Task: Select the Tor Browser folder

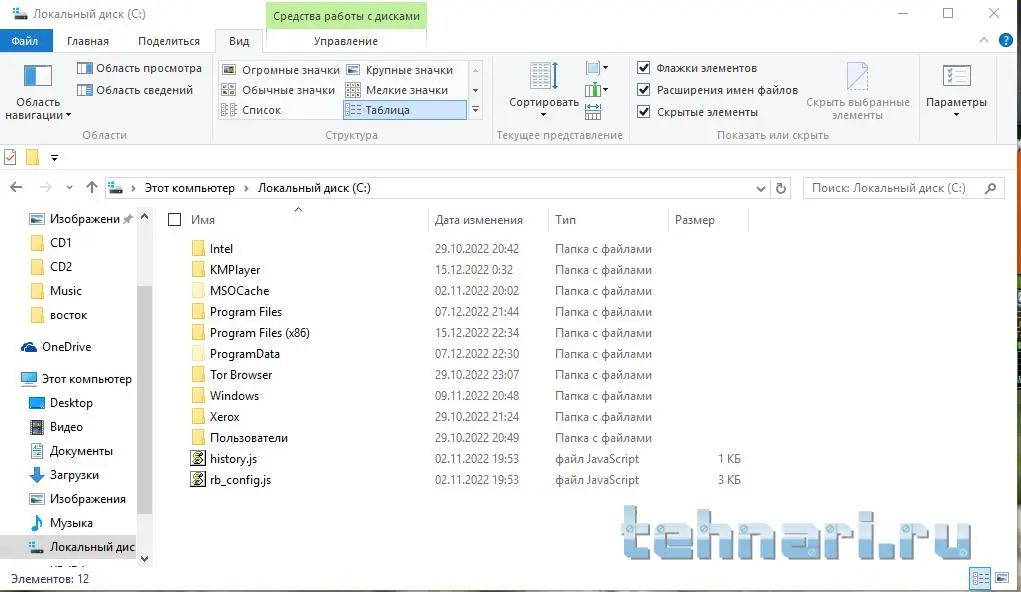Action: tap(240, 374)
